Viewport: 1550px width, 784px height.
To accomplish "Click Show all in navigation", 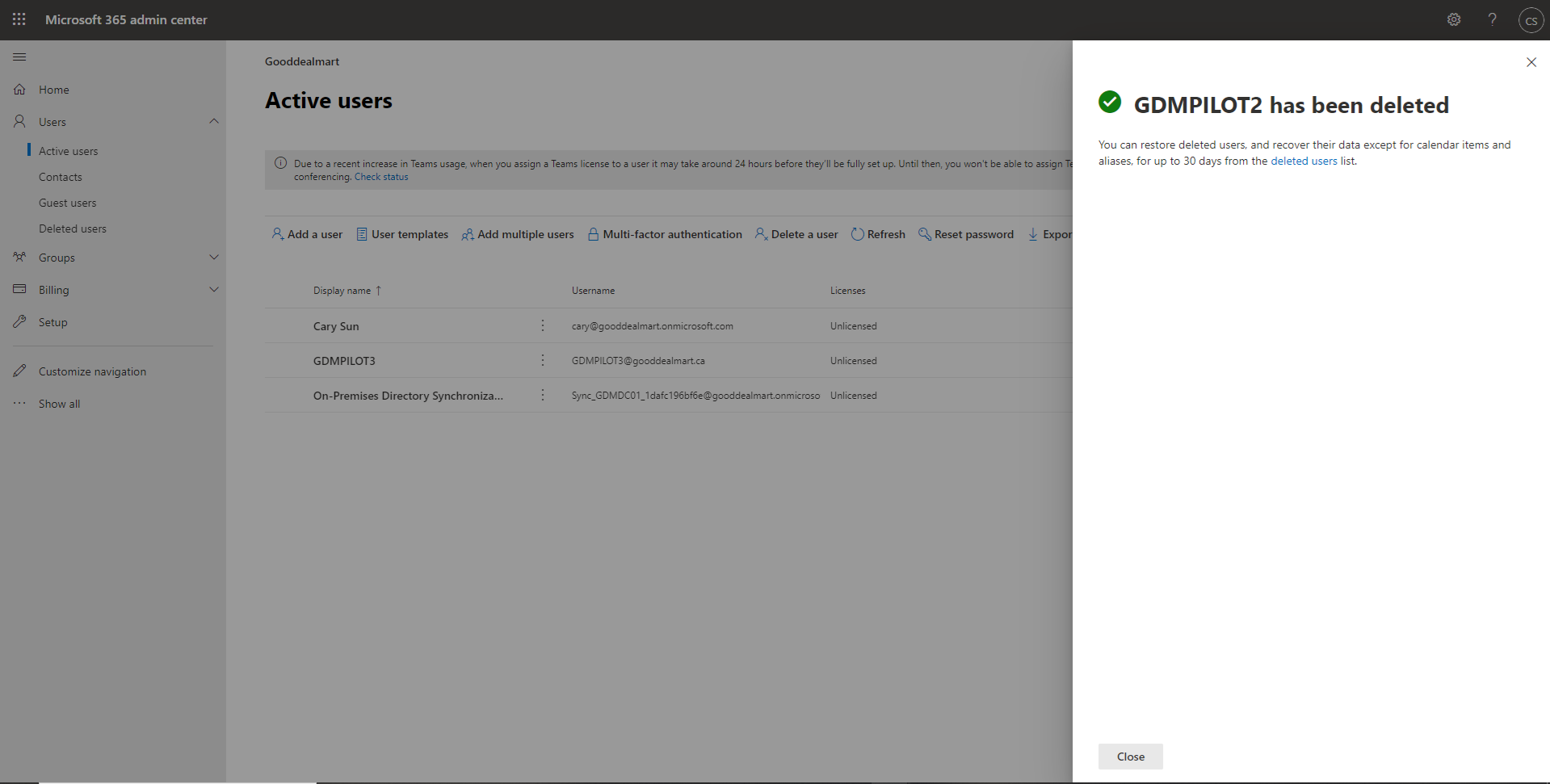I will click(x=60, y=404).
